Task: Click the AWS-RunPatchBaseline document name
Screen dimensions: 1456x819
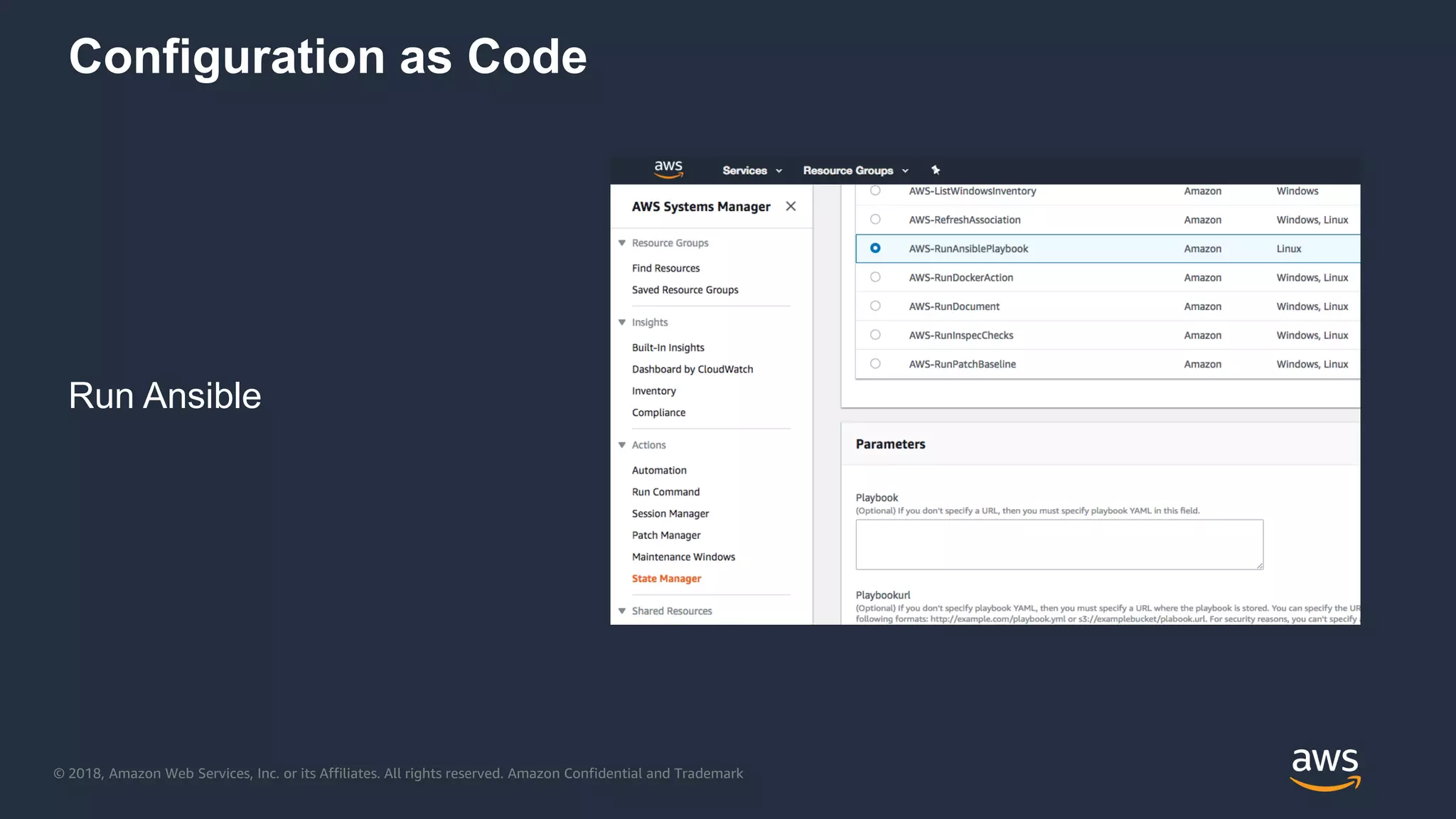Action: pyautogui.click(x=962, y=364)
